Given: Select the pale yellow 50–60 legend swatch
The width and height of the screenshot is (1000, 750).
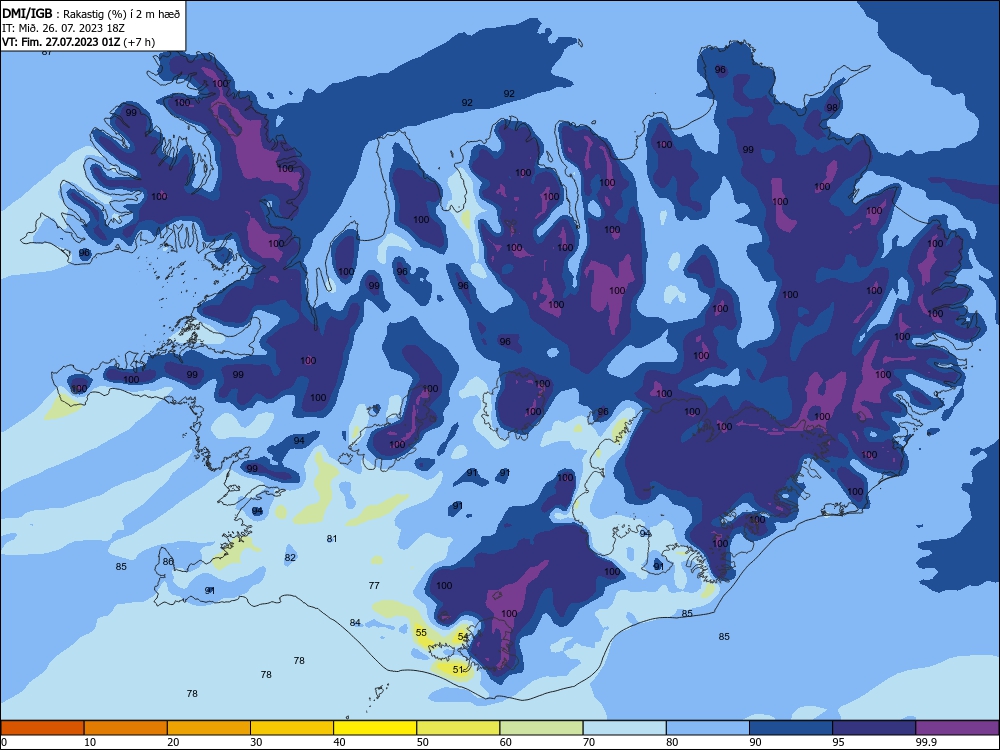Looking at the screenshot, I should [458, 728].
